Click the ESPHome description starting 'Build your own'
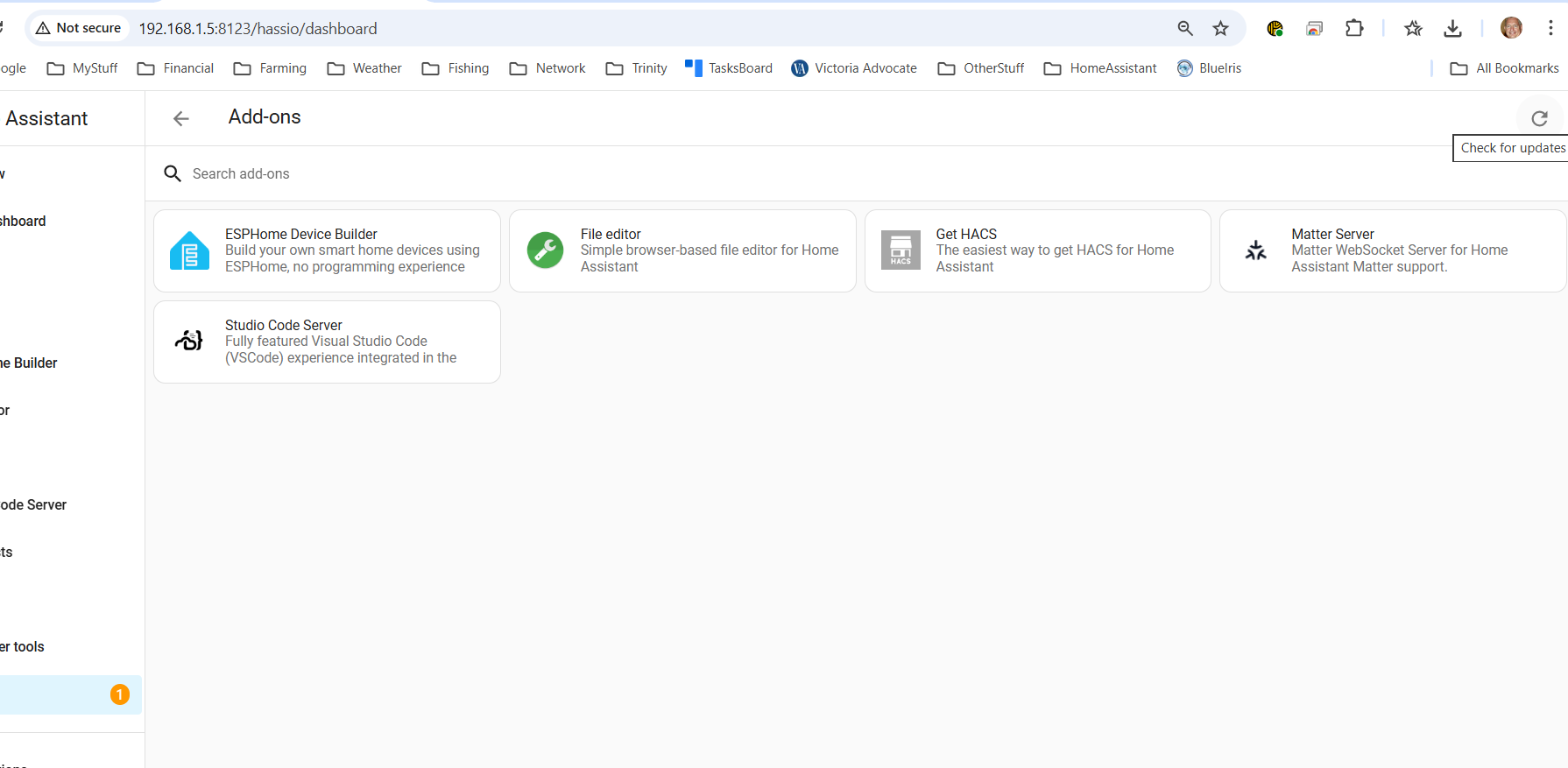The image size is (1568, 768). pos(352,258)
